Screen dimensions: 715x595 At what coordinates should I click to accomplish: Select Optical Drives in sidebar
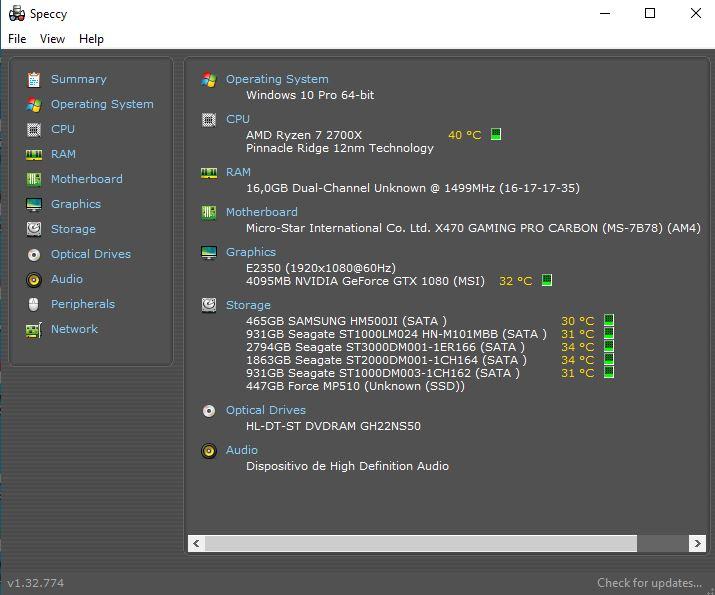(x=91, y=254)
